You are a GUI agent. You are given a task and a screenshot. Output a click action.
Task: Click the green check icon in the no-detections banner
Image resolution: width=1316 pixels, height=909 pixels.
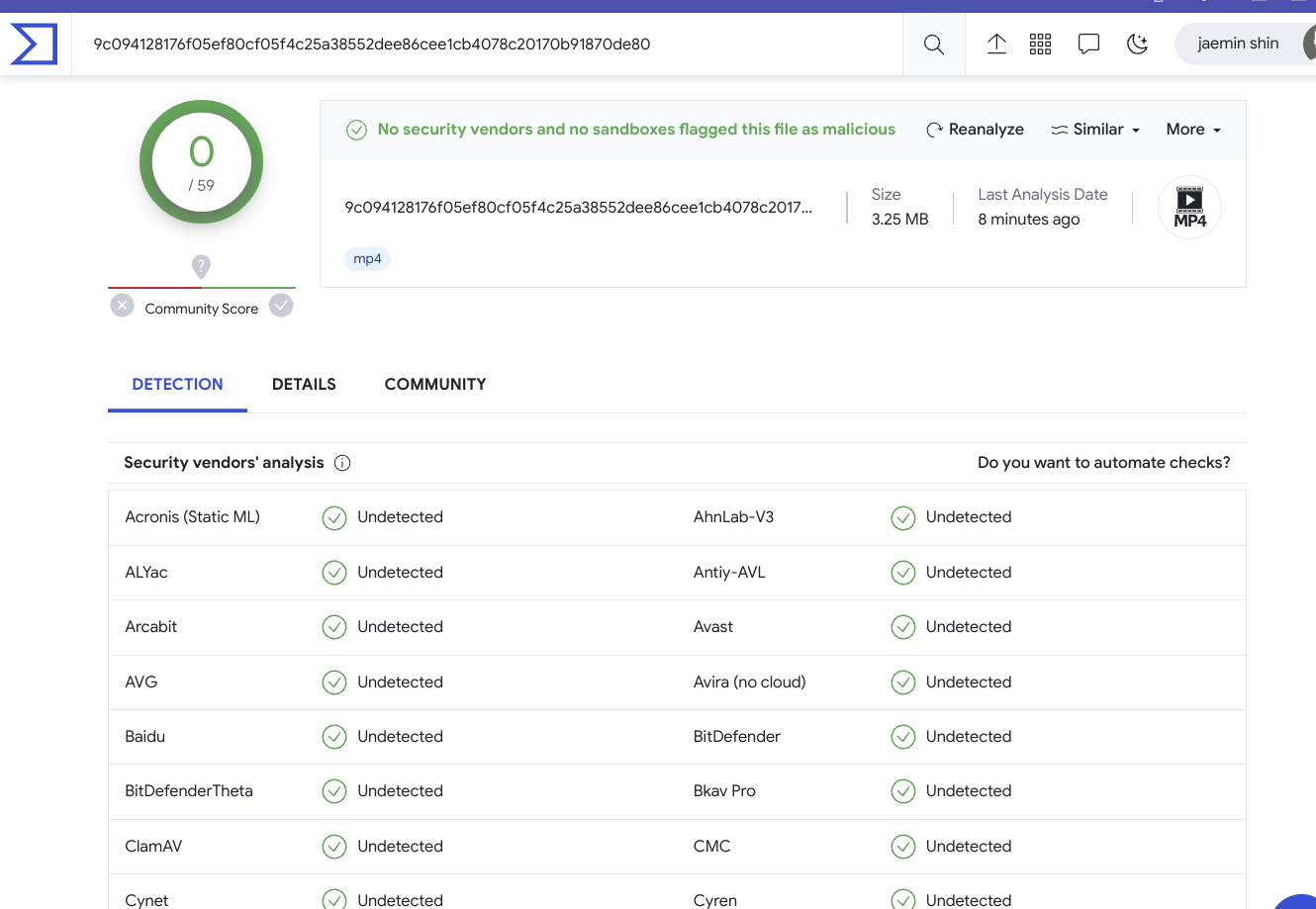tap(356, 130)
